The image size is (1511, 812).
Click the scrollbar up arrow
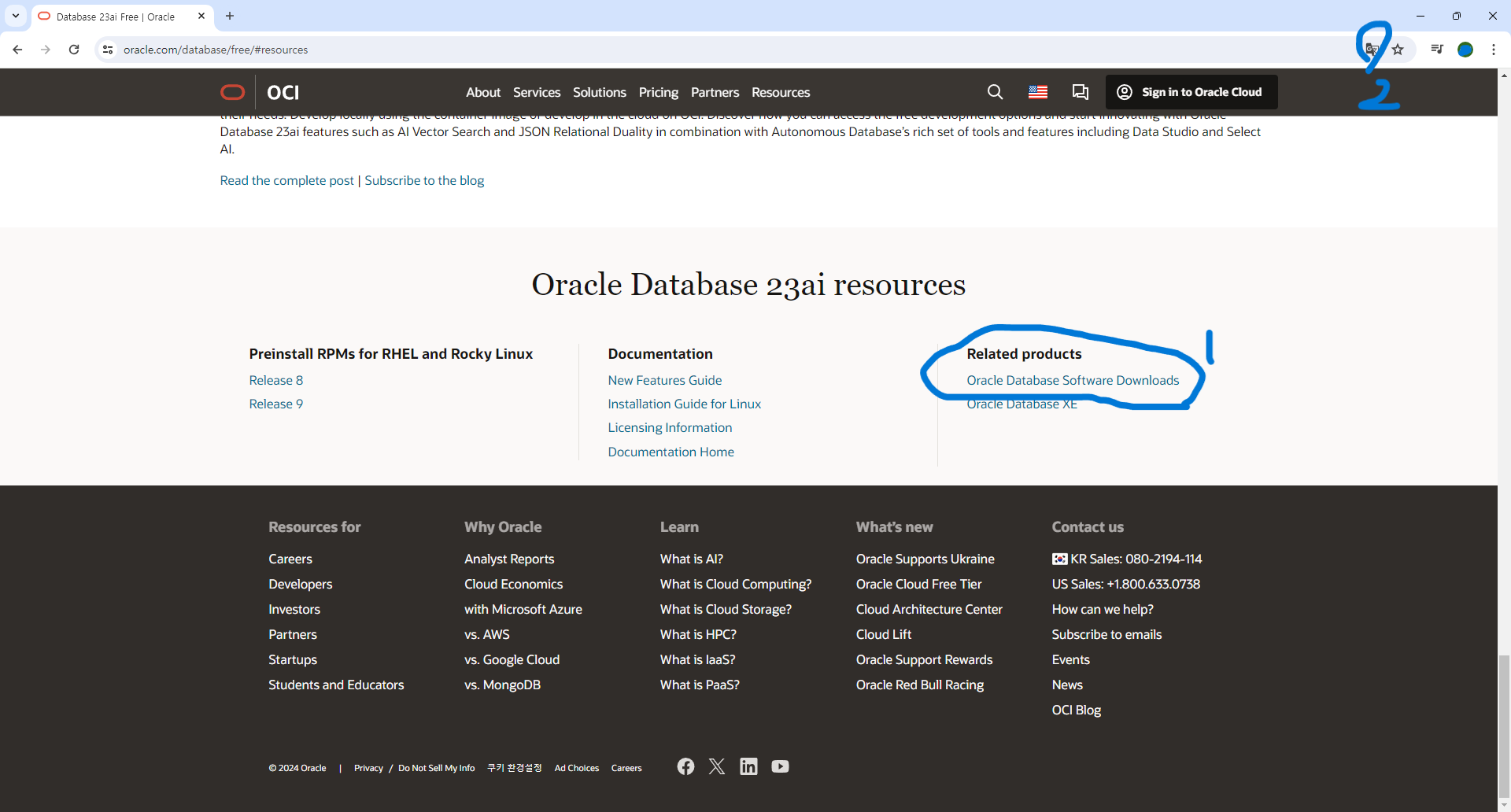[x=1504, y=76]
